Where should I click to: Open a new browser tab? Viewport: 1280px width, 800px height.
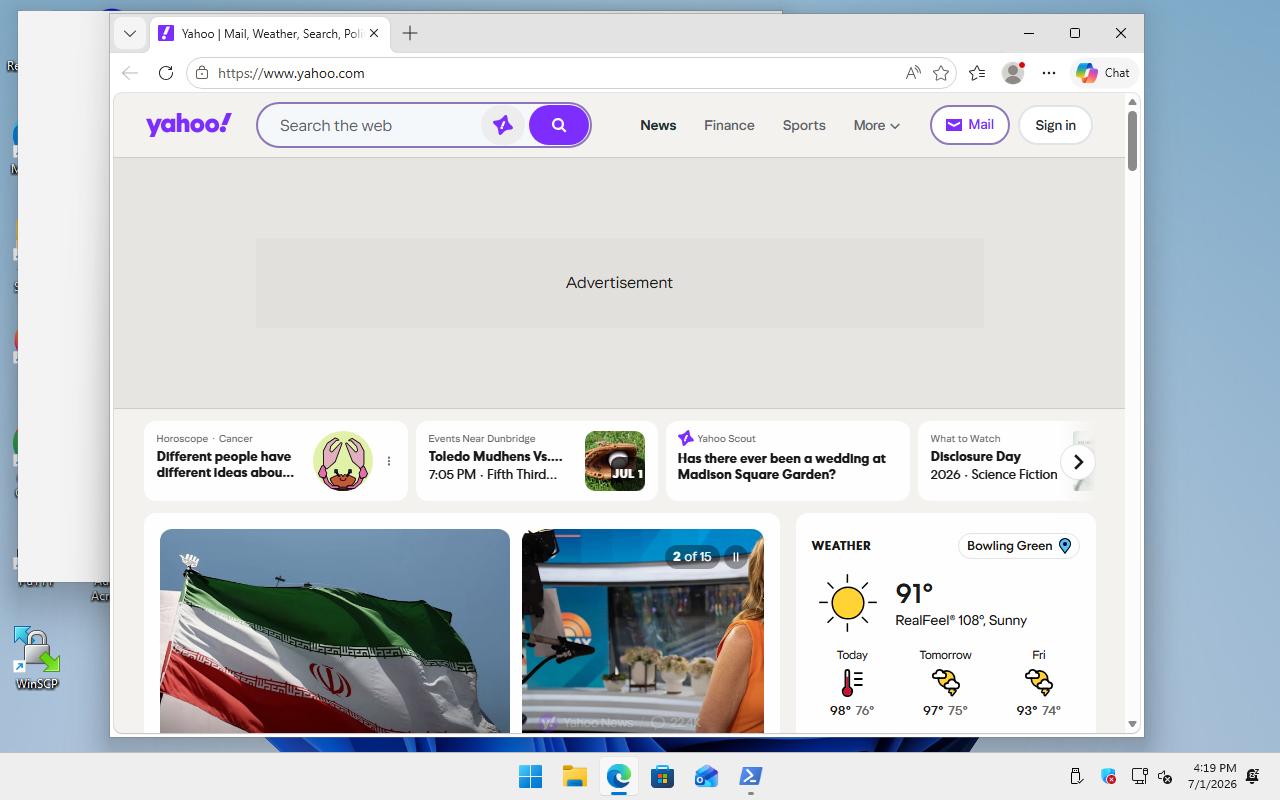click(x=410, y=33)
